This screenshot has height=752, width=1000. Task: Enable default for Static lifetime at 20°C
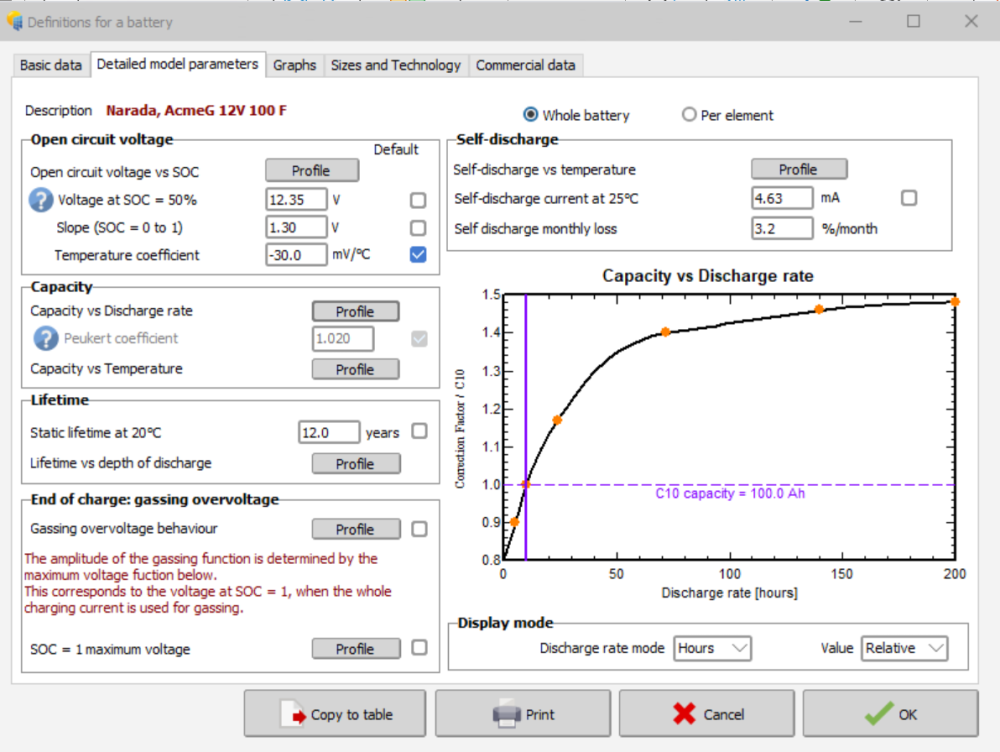point(419,432)
